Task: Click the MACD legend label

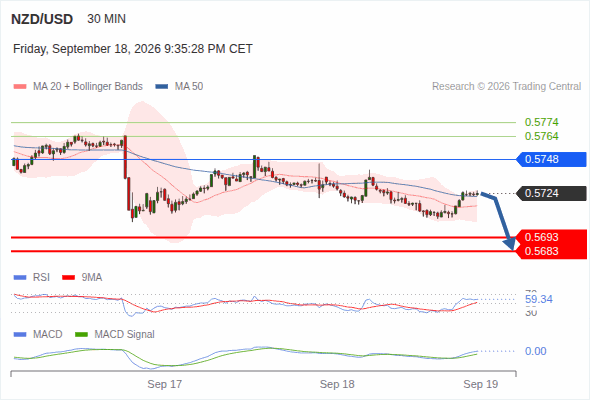Action: 48,335
